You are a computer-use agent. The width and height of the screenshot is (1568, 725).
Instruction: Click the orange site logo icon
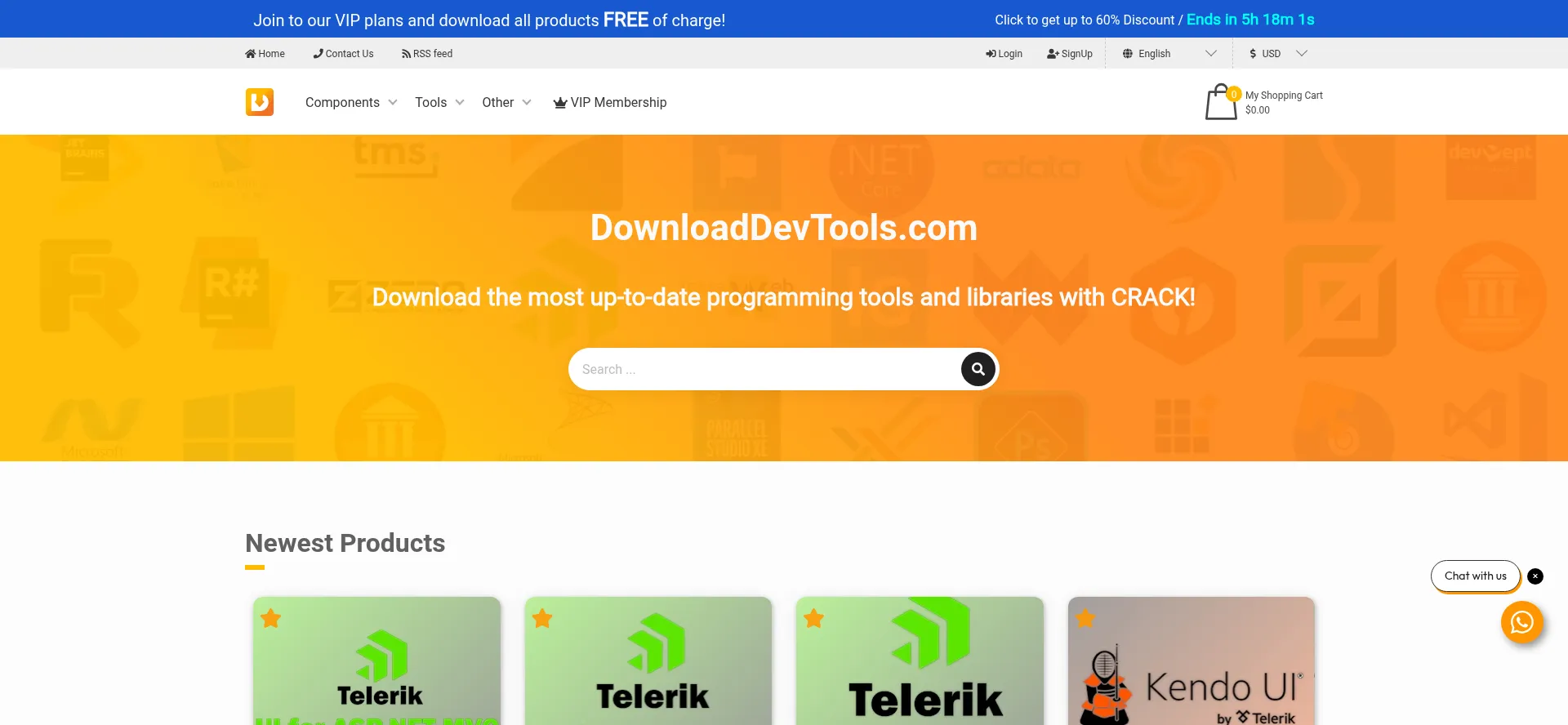[x=260, y=102]
